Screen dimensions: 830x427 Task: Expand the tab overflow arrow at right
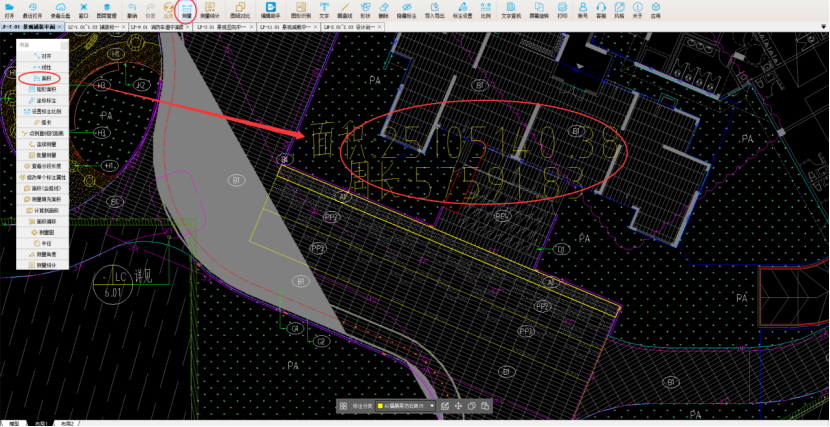click(x=822, y=28)
